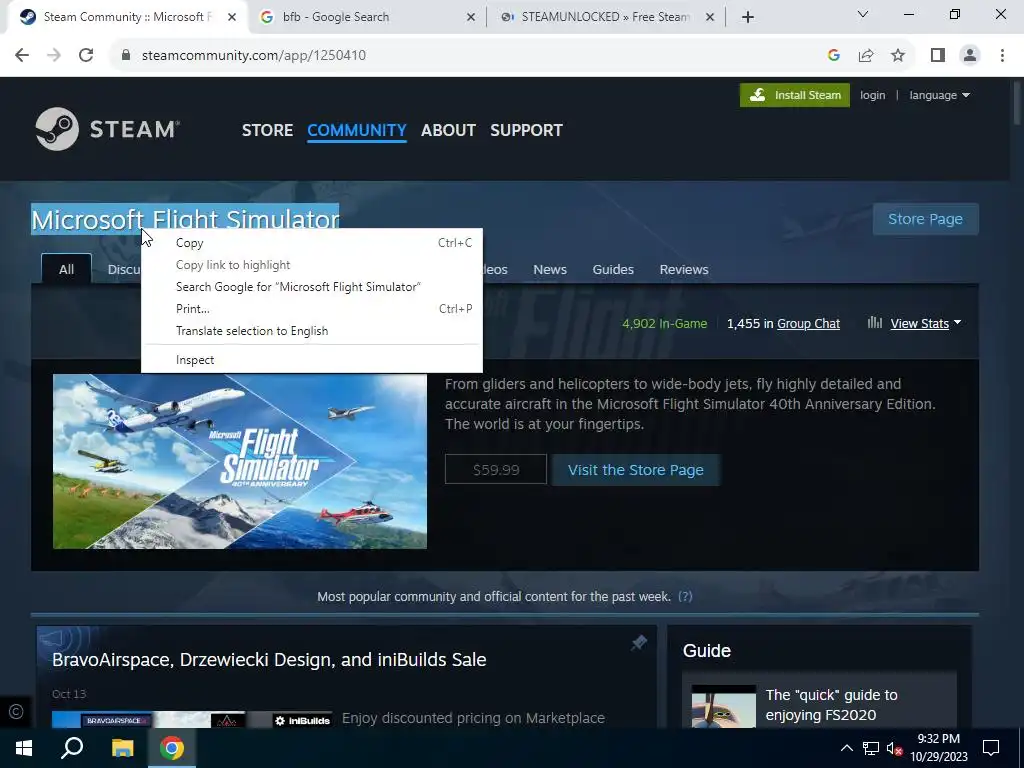Open the login link
The width and height of the screenshot is (1024, 768).
[872, 95]
